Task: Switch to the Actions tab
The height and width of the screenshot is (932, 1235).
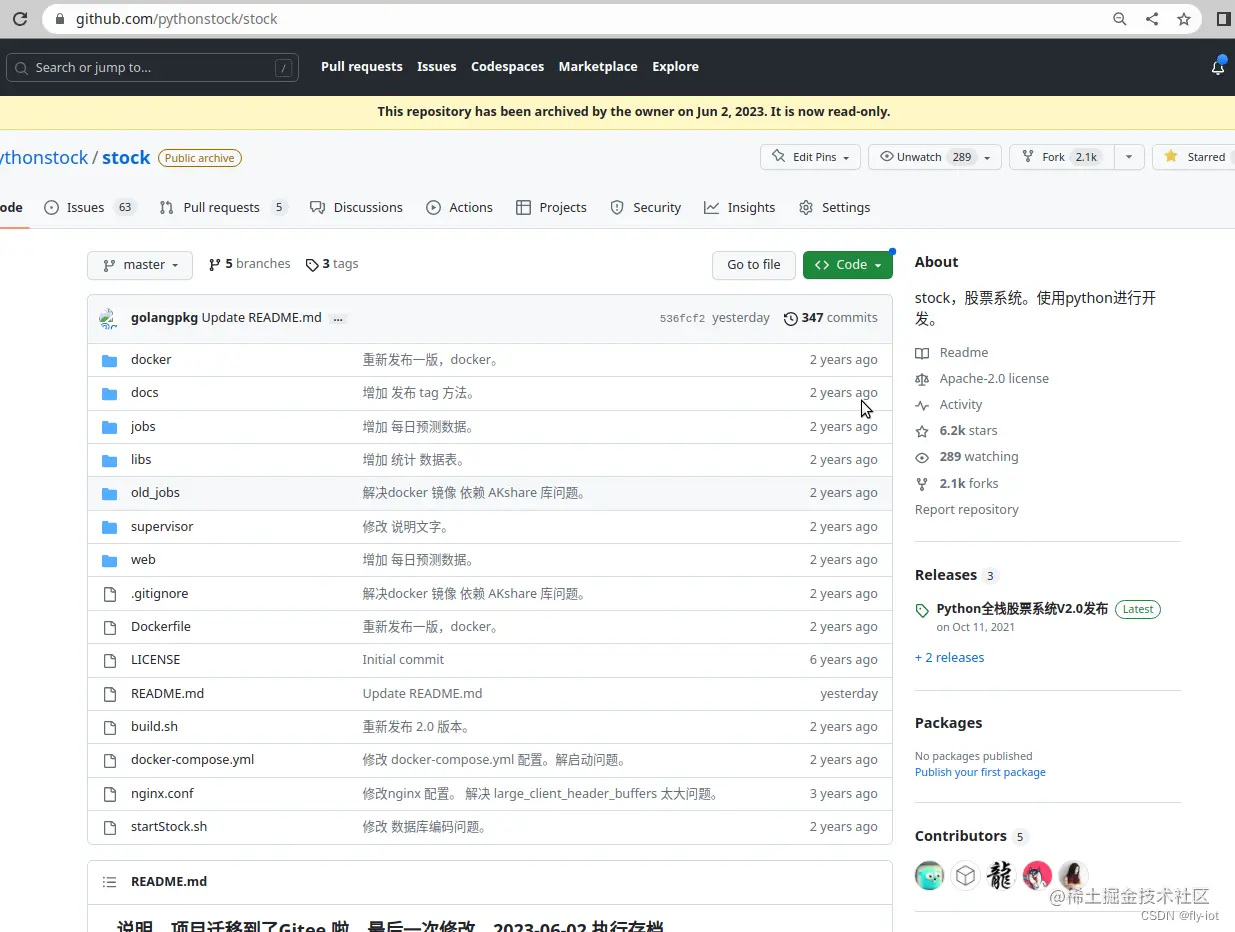Action: [x=459, y=208]
